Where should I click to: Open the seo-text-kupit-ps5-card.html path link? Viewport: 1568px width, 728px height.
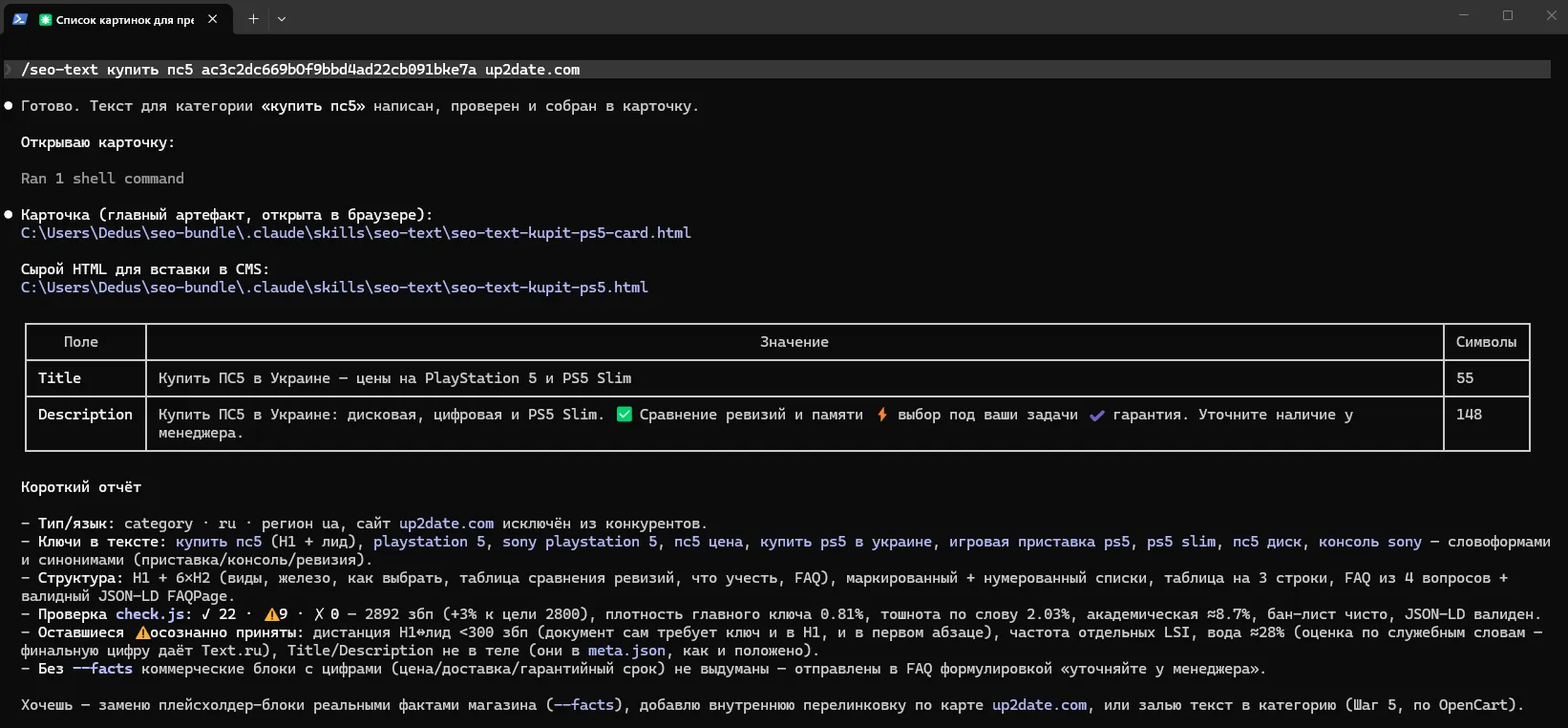click(356, 233)
